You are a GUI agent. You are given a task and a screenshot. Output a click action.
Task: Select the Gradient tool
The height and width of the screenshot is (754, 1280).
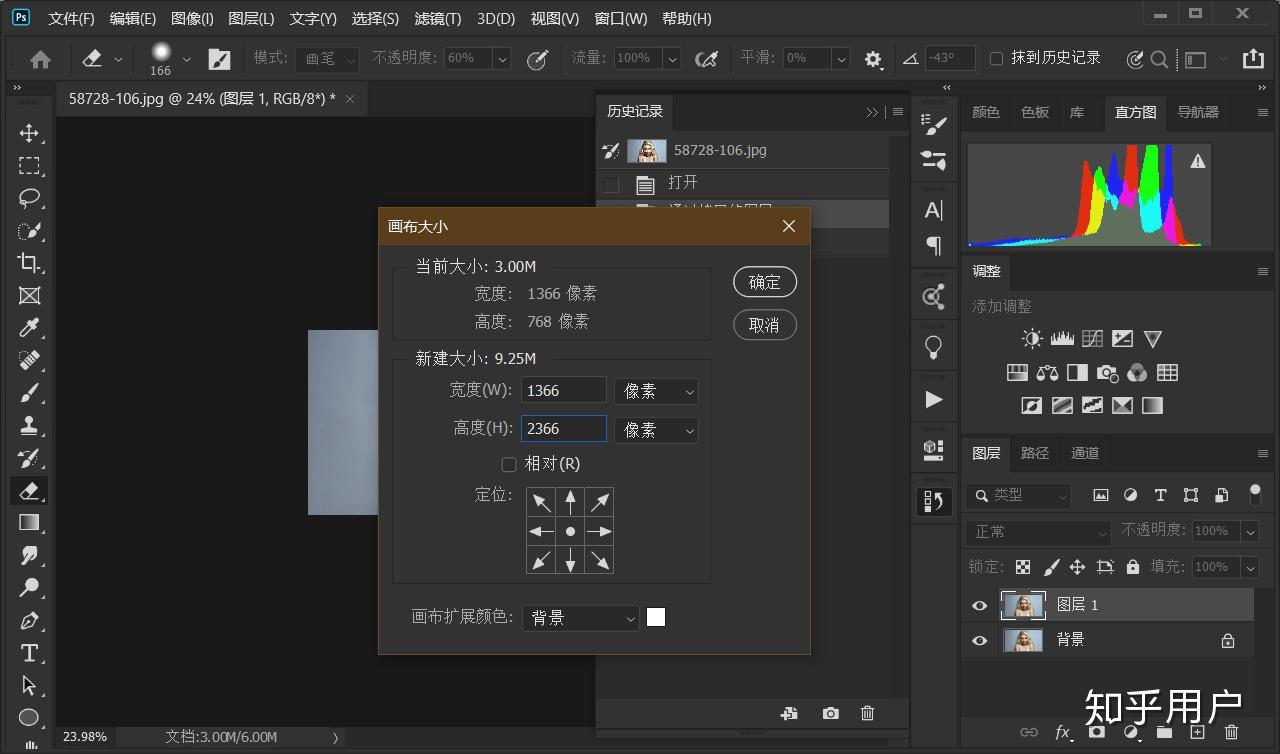(29, 523)
